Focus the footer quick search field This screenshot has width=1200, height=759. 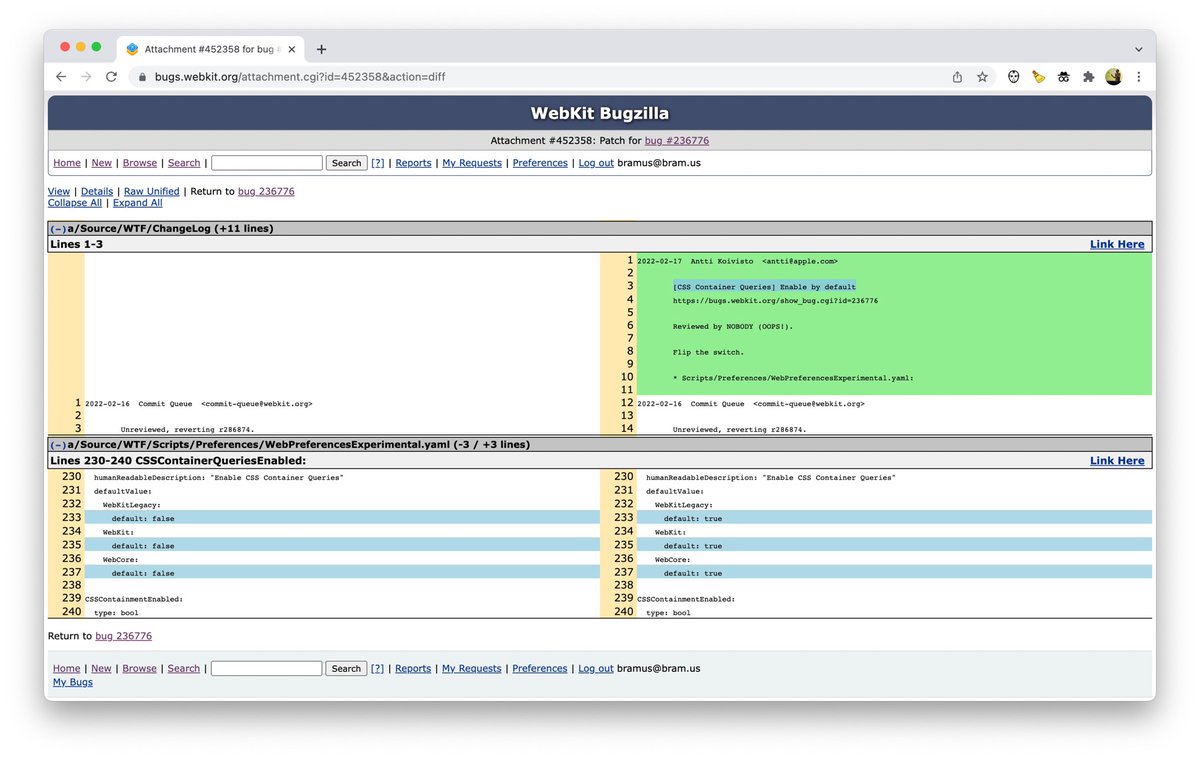pos(267,669)
